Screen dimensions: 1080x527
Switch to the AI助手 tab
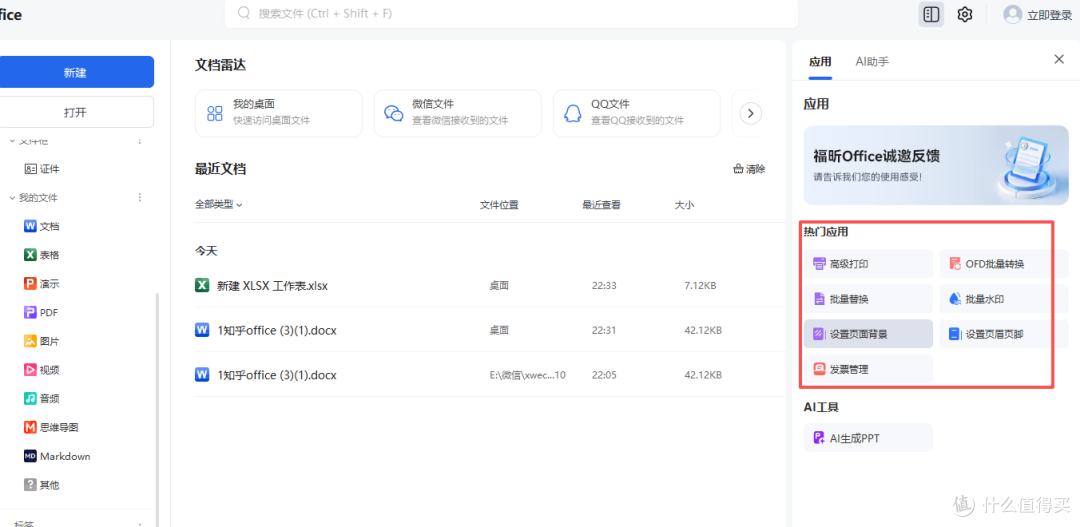pyautogui.click(x=872, y=61)
